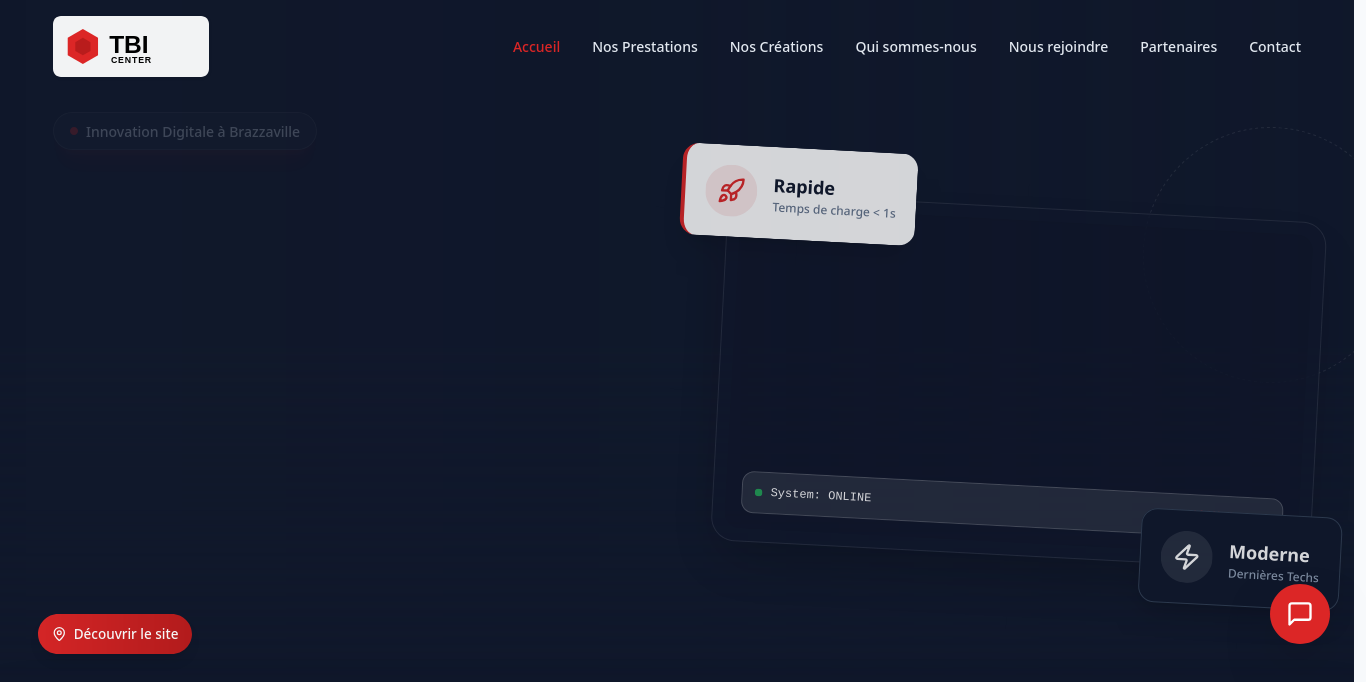
Task: Click the rocket icon on Rapide card
Action: point(731,190)
